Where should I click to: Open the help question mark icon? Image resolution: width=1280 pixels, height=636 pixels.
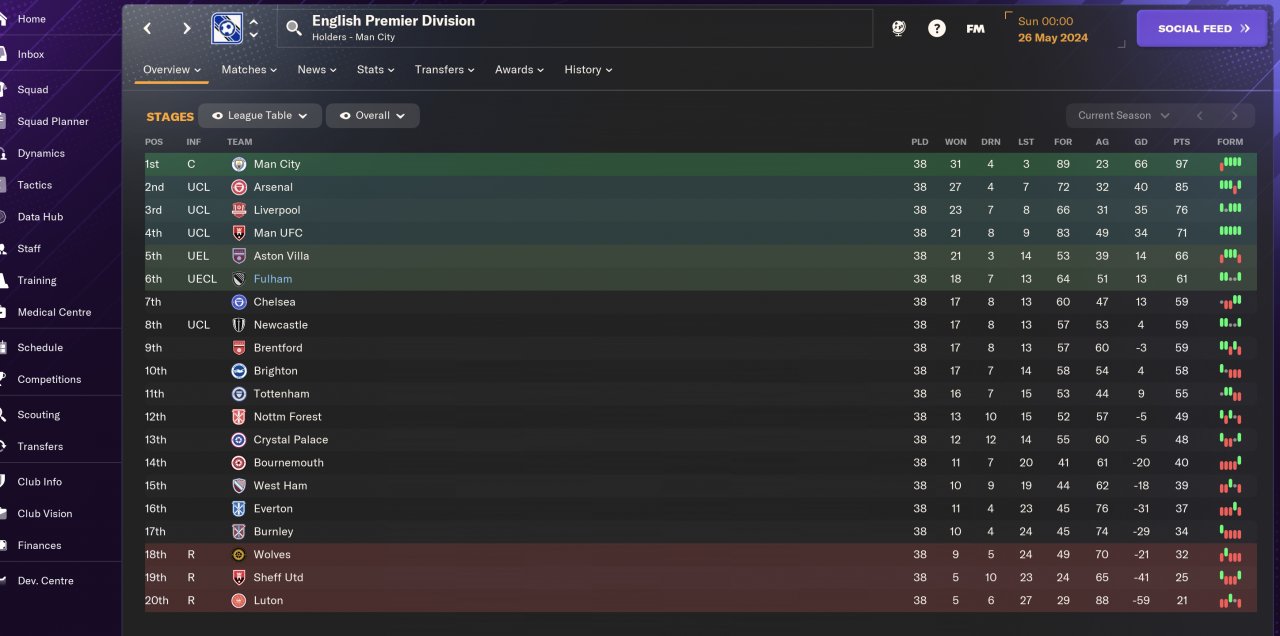coord(936,28)
